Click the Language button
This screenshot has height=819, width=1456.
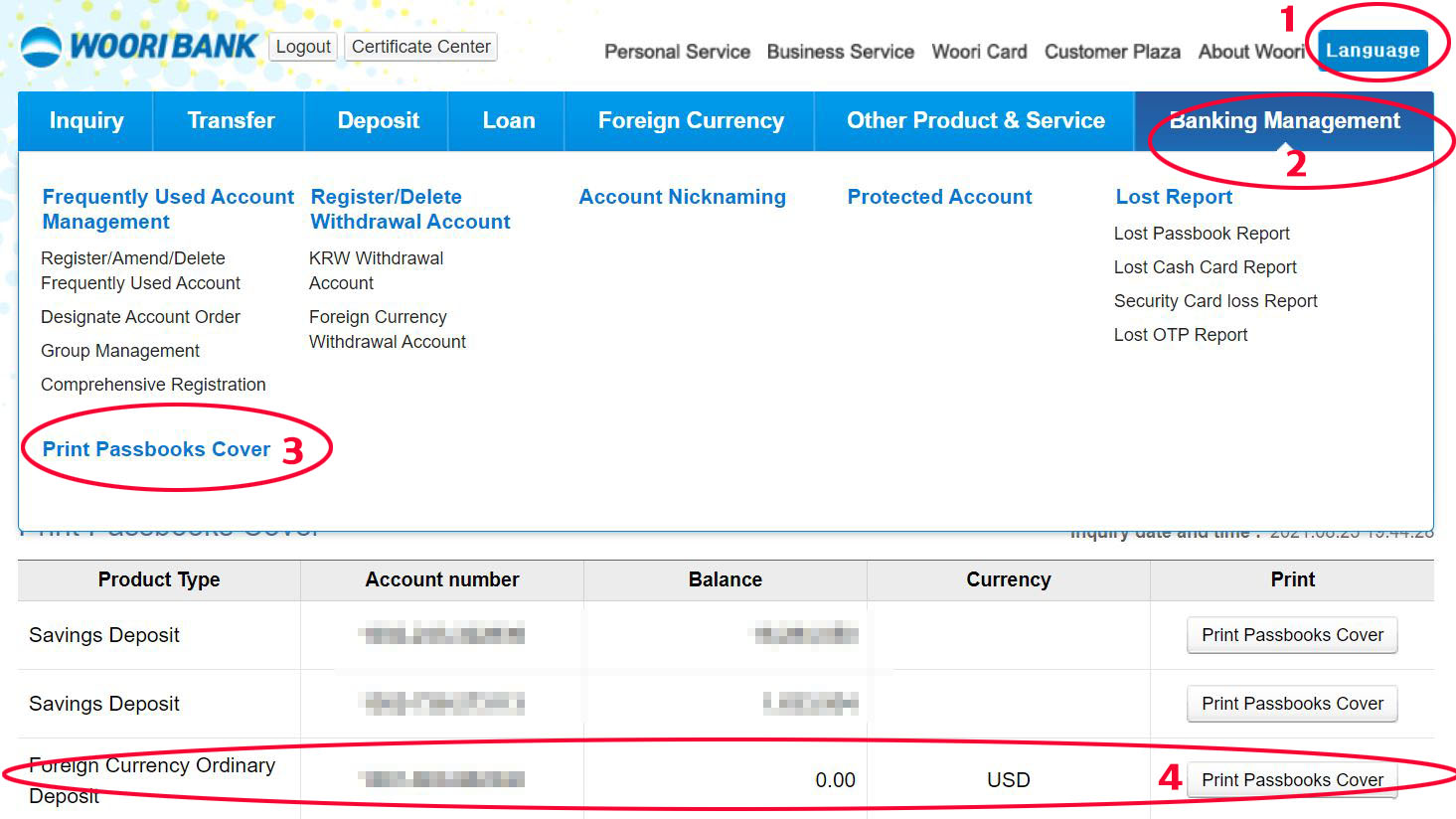coord(1373,50)
